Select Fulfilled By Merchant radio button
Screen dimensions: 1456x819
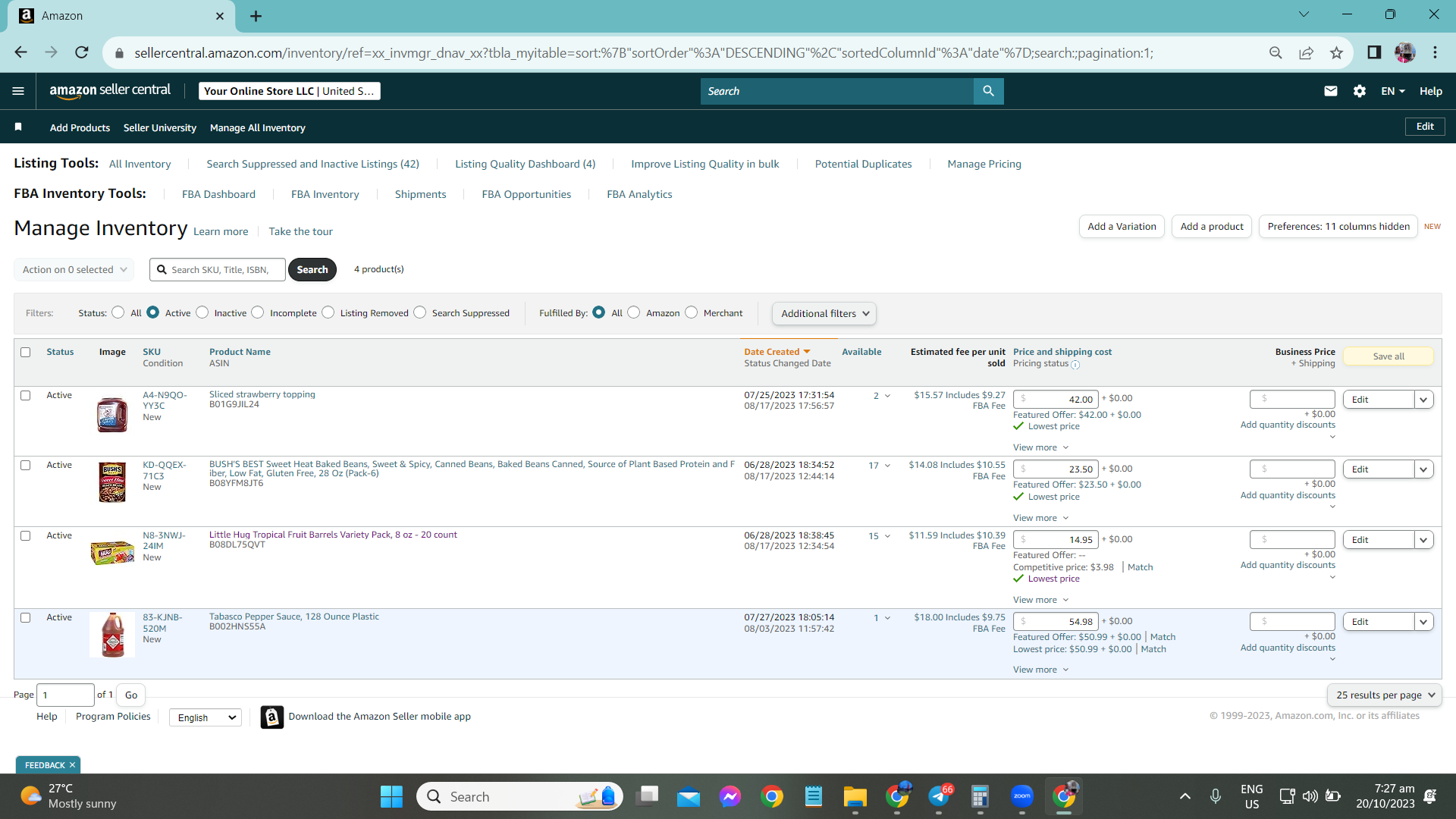coord(691,312)
